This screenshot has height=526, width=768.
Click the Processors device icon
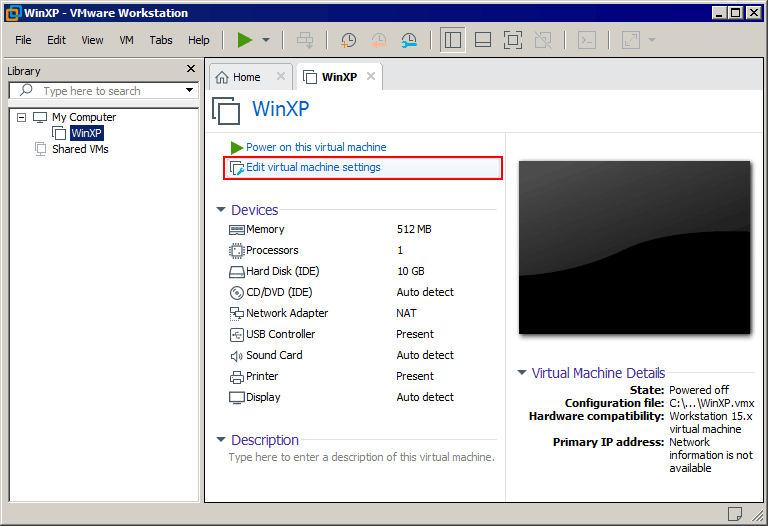(x=237, y=251)
